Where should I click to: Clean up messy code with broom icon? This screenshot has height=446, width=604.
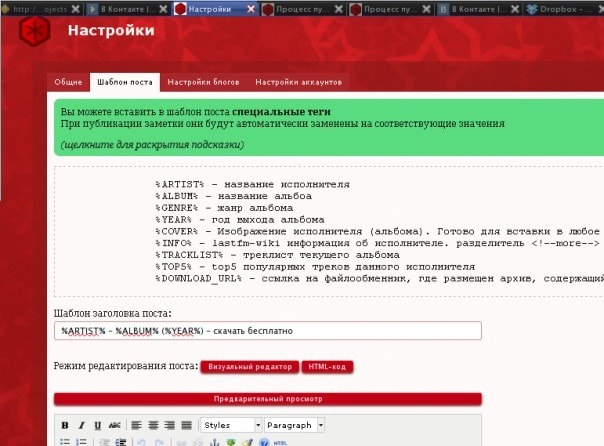(247, 442)
